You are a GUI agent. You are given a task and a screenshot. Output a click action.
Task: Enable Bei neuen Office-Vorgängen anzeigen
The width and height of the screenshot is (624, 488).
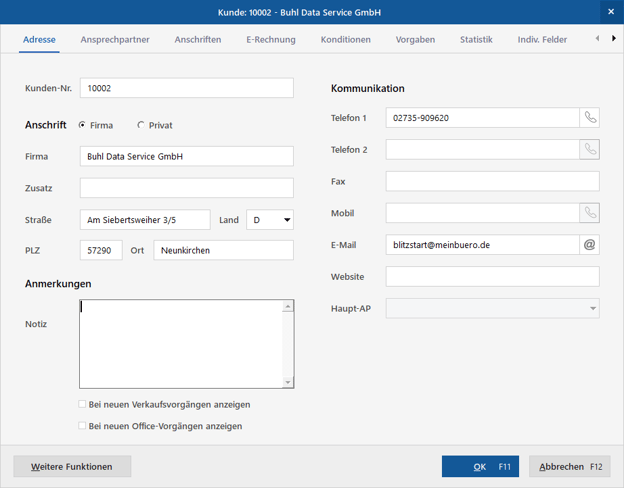(83, 426)
